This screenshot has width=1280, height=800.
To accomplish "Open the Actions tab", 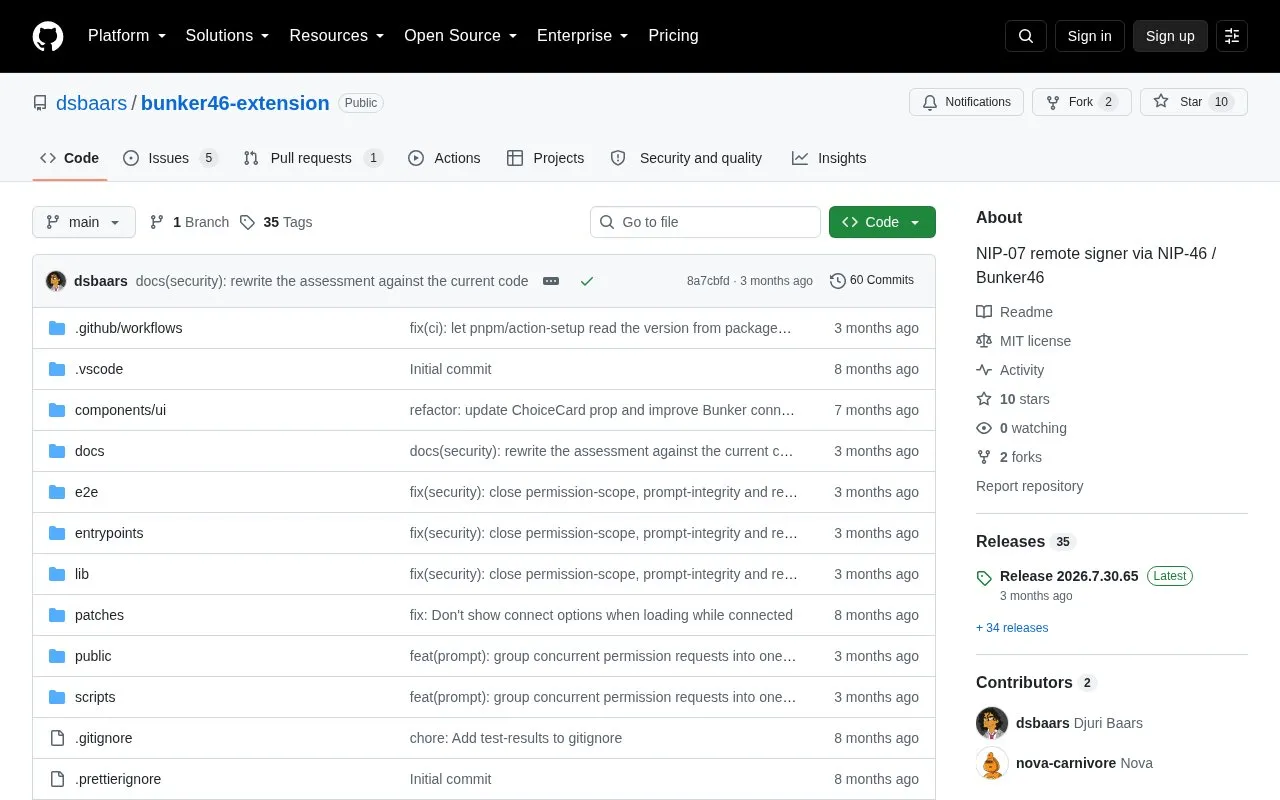I will [x=444, y=158].
